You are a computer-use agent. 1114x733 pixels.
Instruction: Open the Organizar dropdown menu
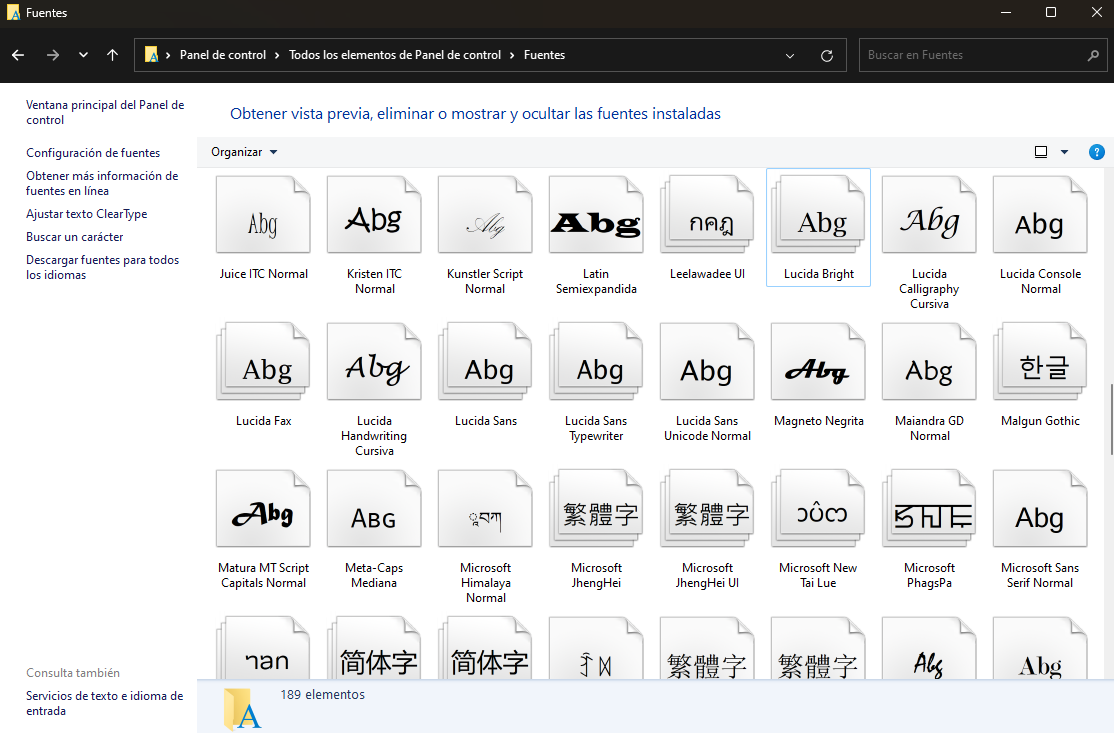tap(244, 152)
